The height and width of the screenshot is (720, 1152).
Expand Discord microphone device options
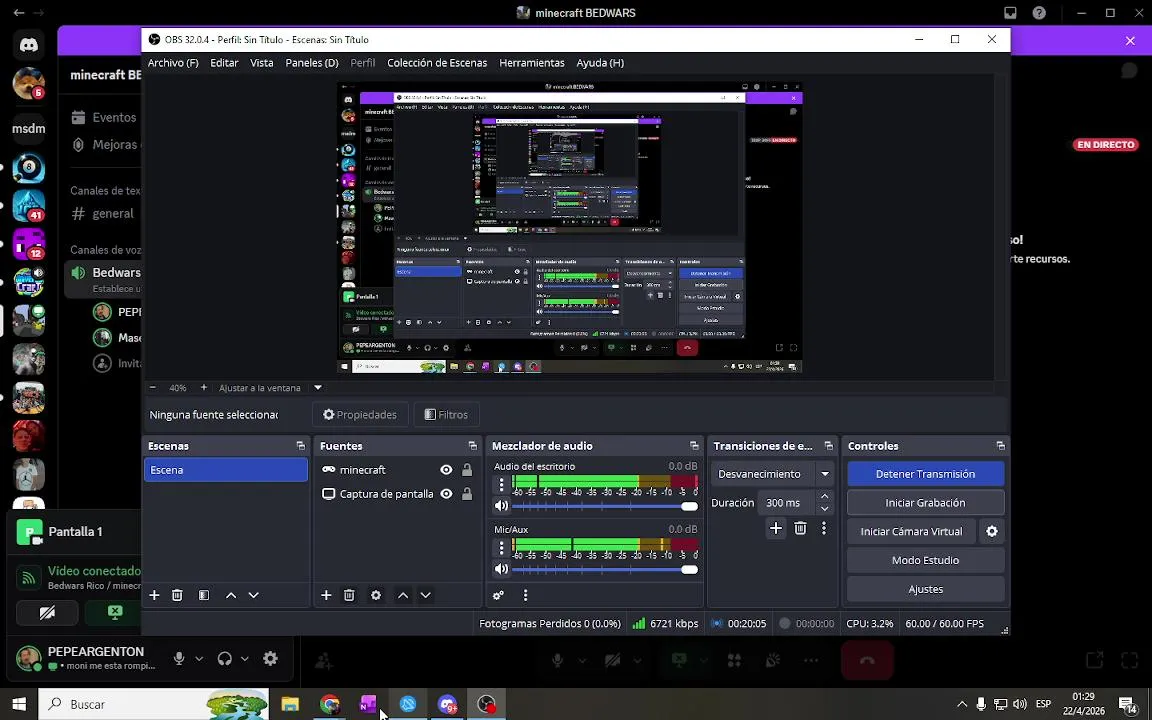coord(198,658)
